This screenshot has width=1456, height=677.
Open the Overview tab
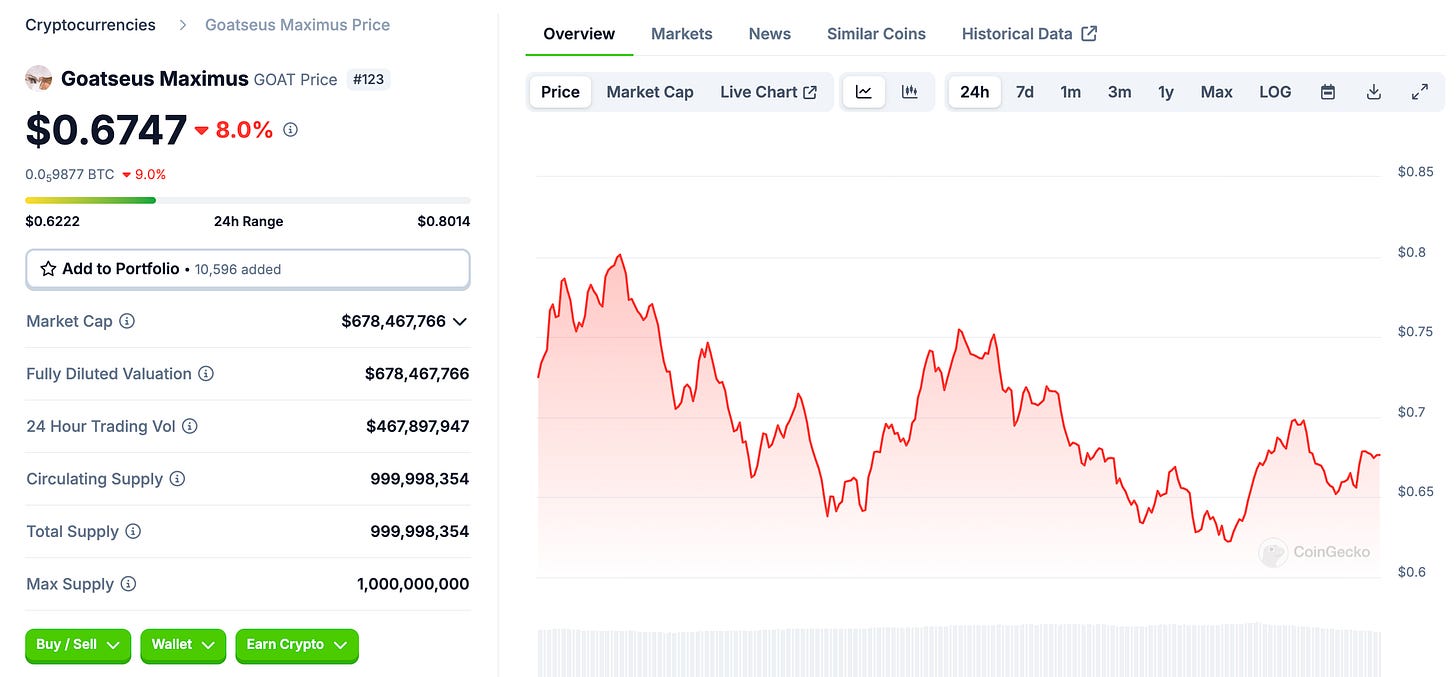pyautogui.click(x=579, y=33)
